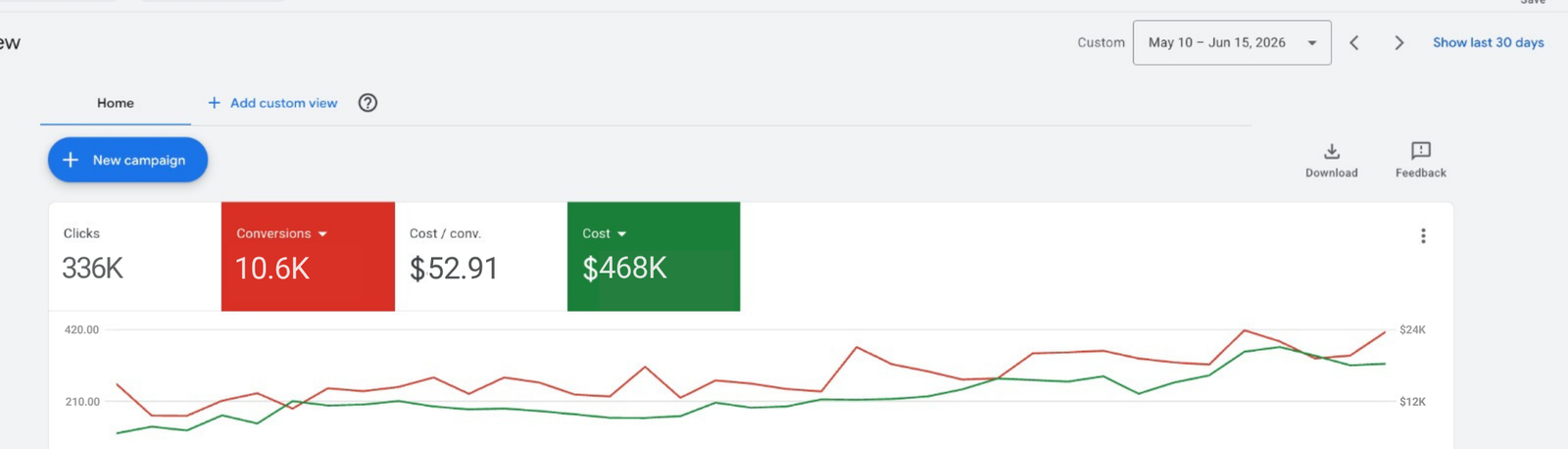Click plus icon beside Add custom view
Image resolution: width=1568 pixels, height=449 pixels.
point(214,103)
